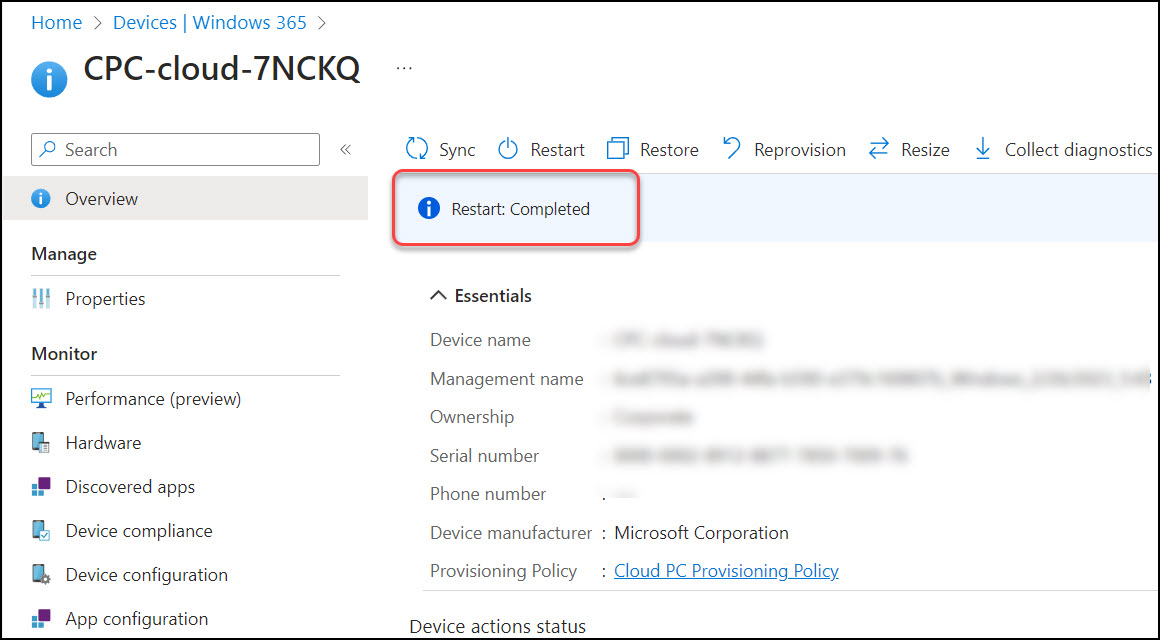Collapse the Essentials section chevron
This screenshot has height=640, width=1160.
click(439, 296)
